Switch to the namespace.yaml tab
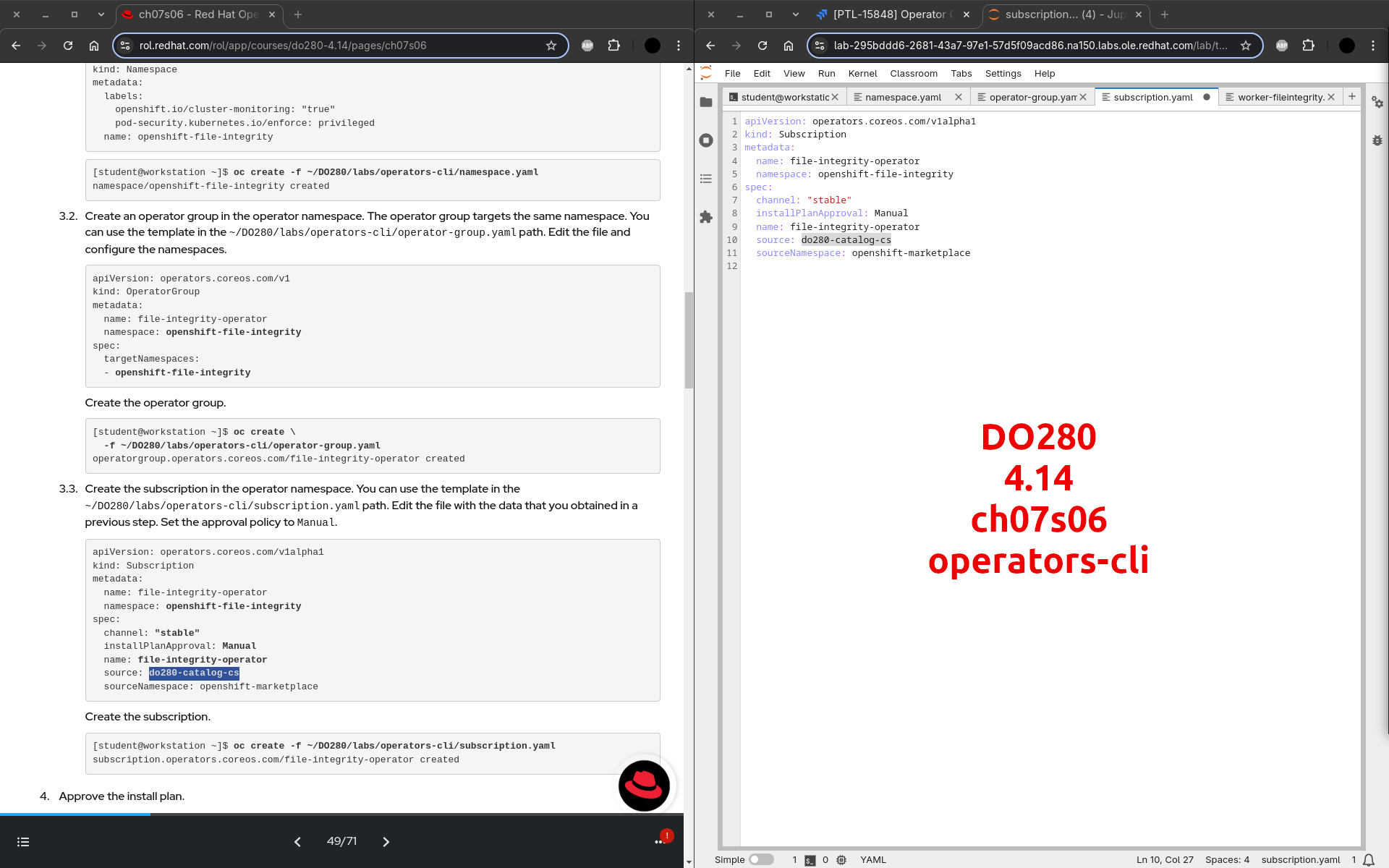 (x=903, y=98)
